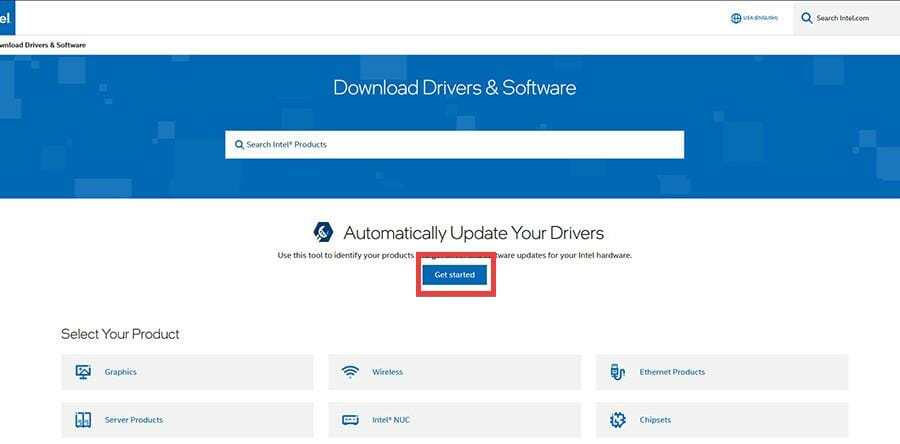Click the Automatically Update Your Drivers heading

pyautogui.click(x=474, y=233)
